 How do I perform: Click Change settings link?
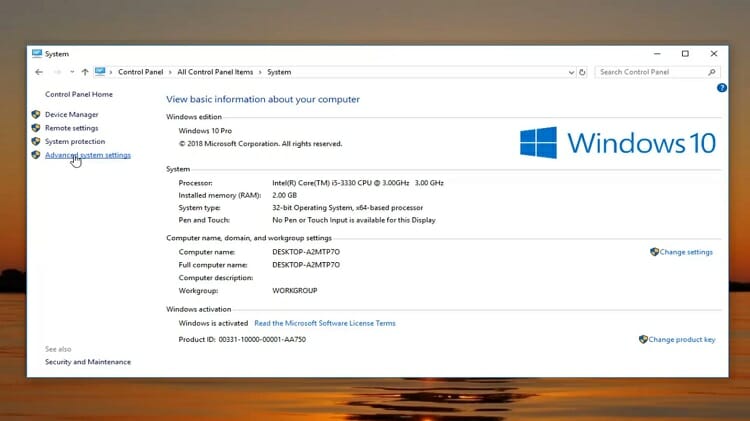686,252
